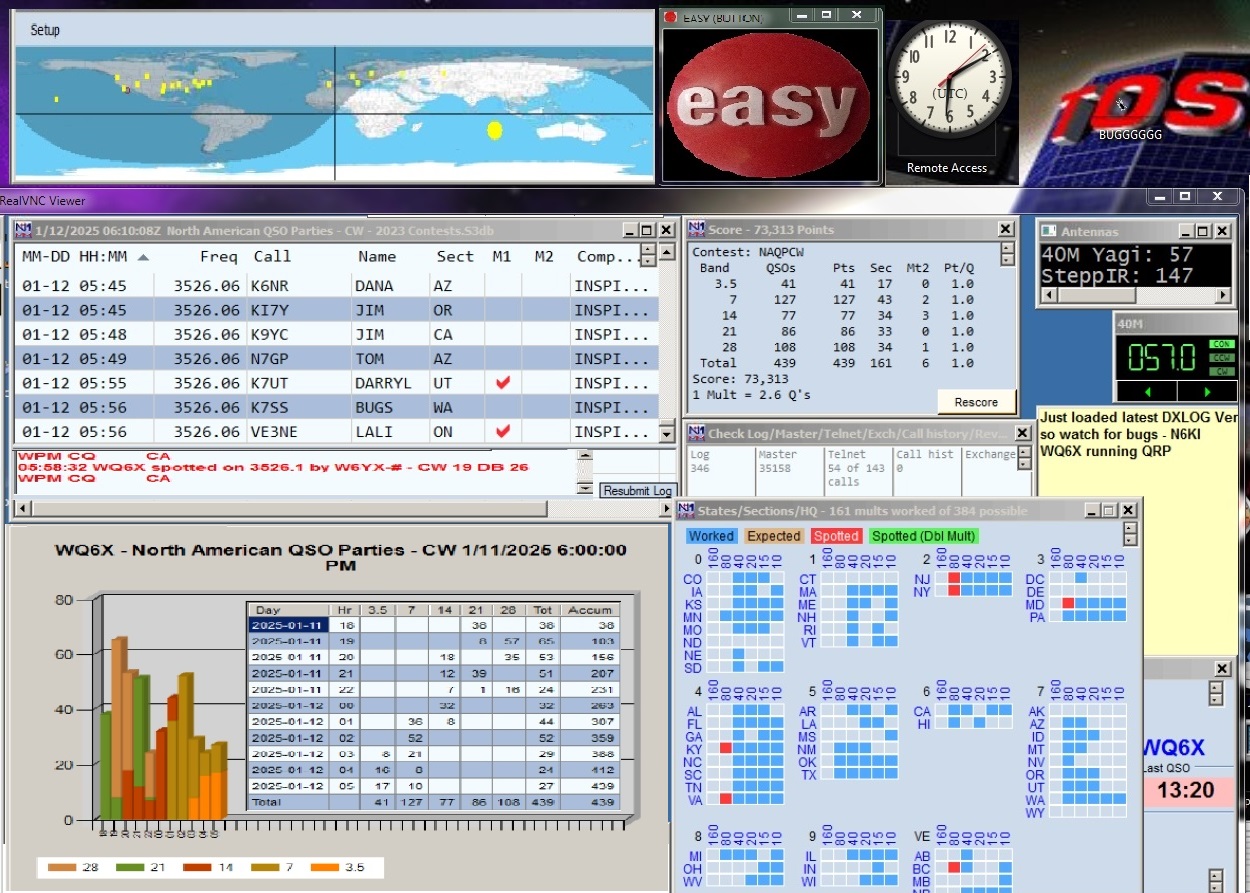
Task: Toggle M1 checkmark for VE3NE row
Action: [503, 431]
